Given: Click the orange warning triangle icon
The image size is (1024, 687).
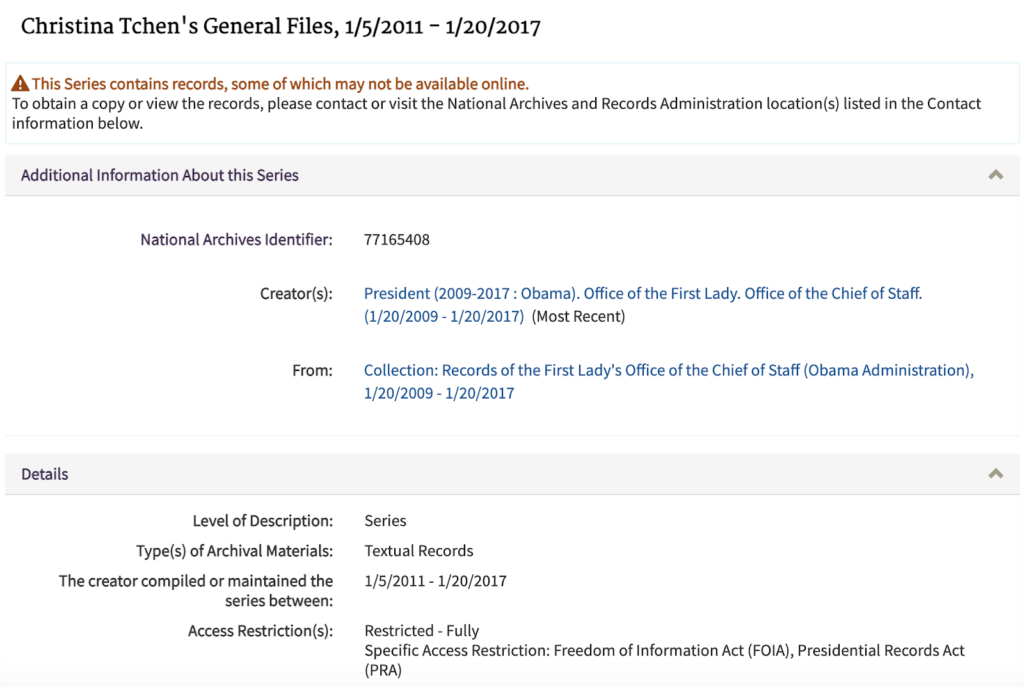Looking at the screenshot, I should (x=20, y=84).
